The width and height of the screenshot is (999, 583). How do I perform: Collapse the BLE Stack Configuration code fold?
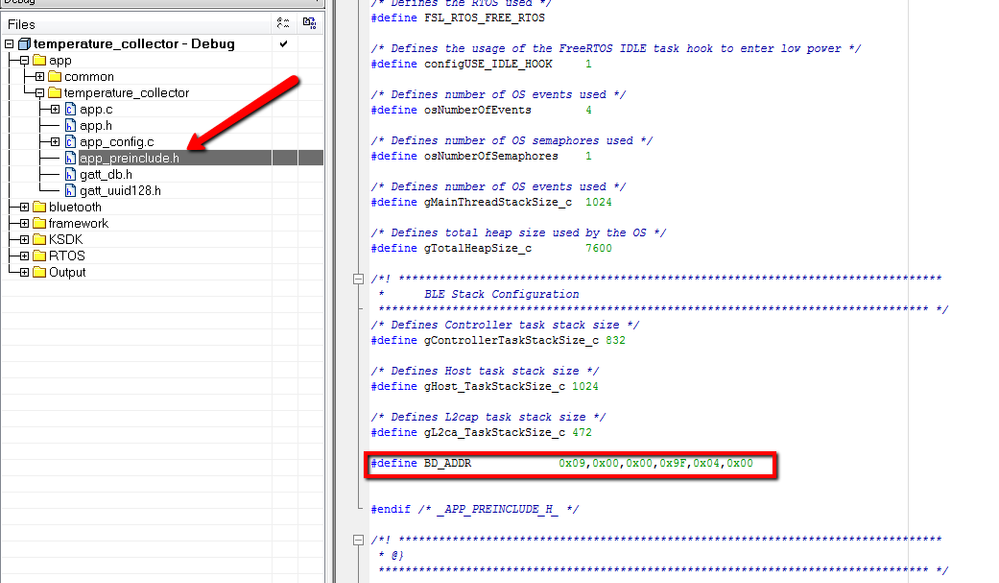(x=358, y=278)
